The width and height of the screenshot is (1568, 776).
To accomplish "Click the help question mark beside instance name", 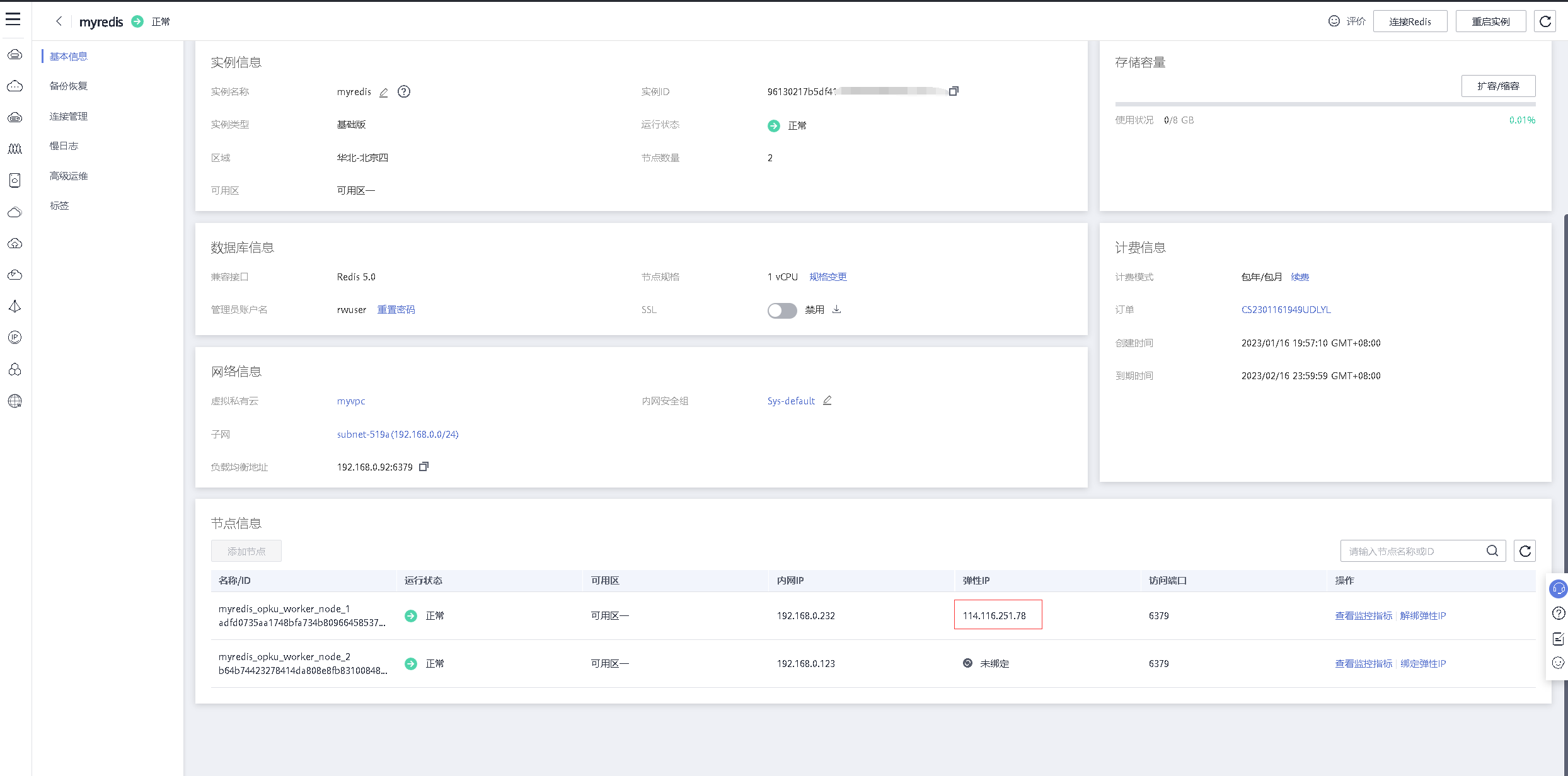I will (404, 92).
